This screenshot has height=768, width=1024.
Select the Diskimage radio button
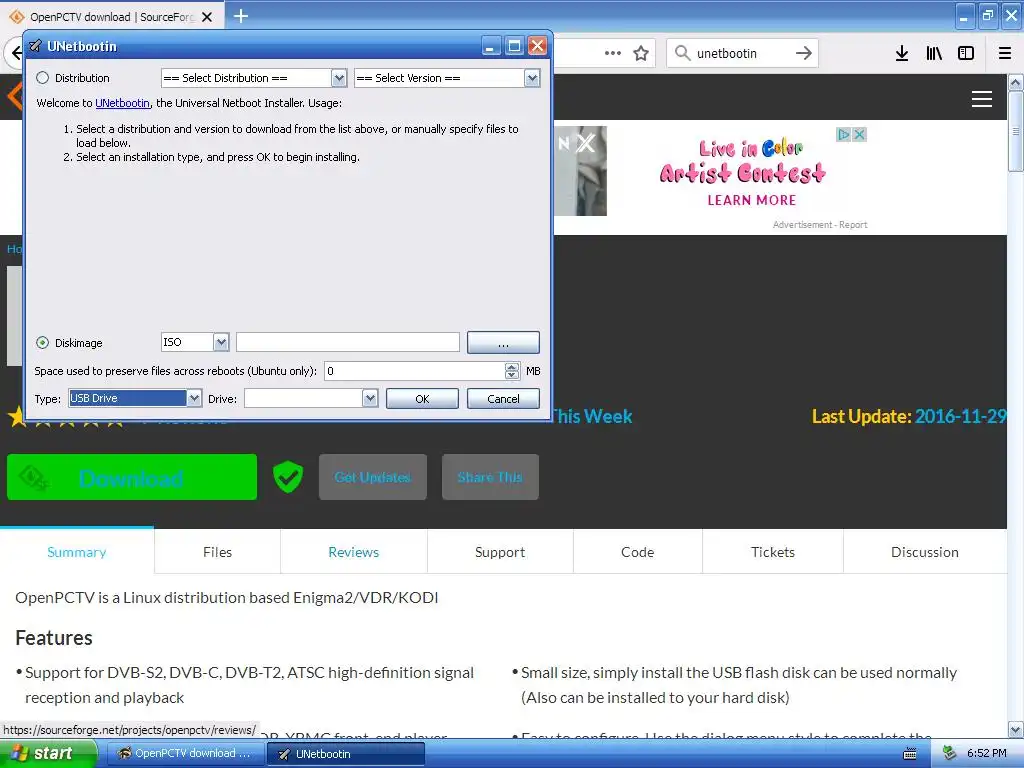pyautogui.click(x=43, y=342)
